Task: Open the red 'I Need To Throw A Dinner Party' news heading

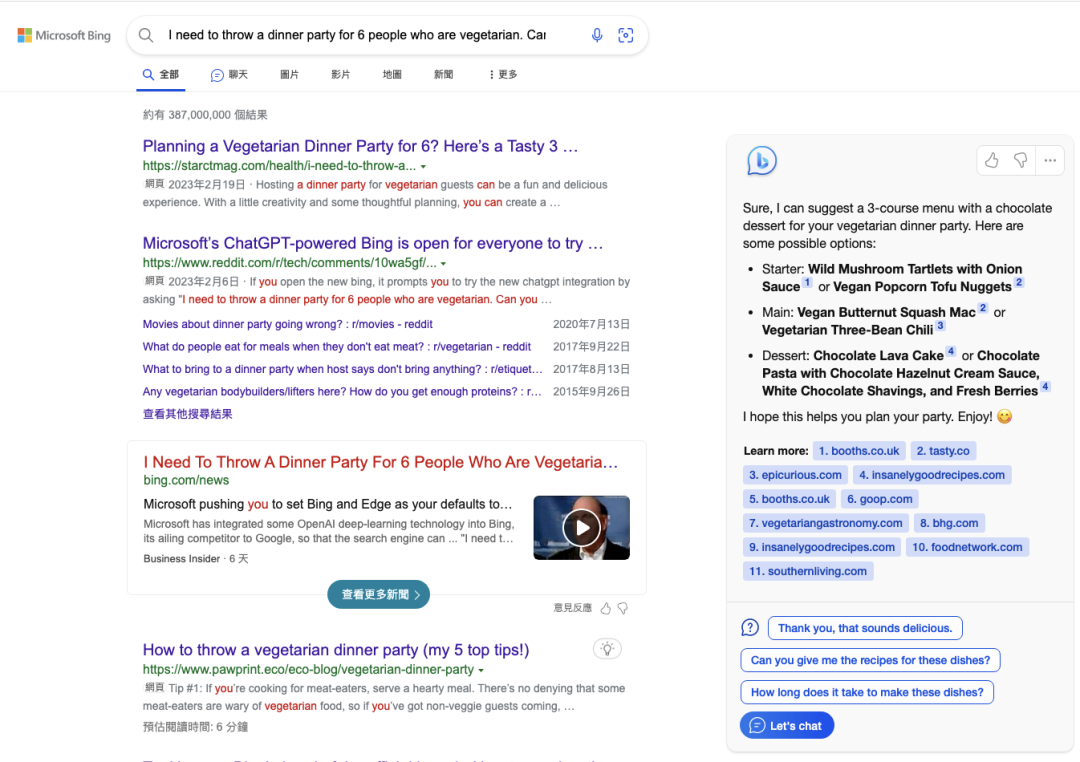Action: pyautogui.click(x=380, y=462)
